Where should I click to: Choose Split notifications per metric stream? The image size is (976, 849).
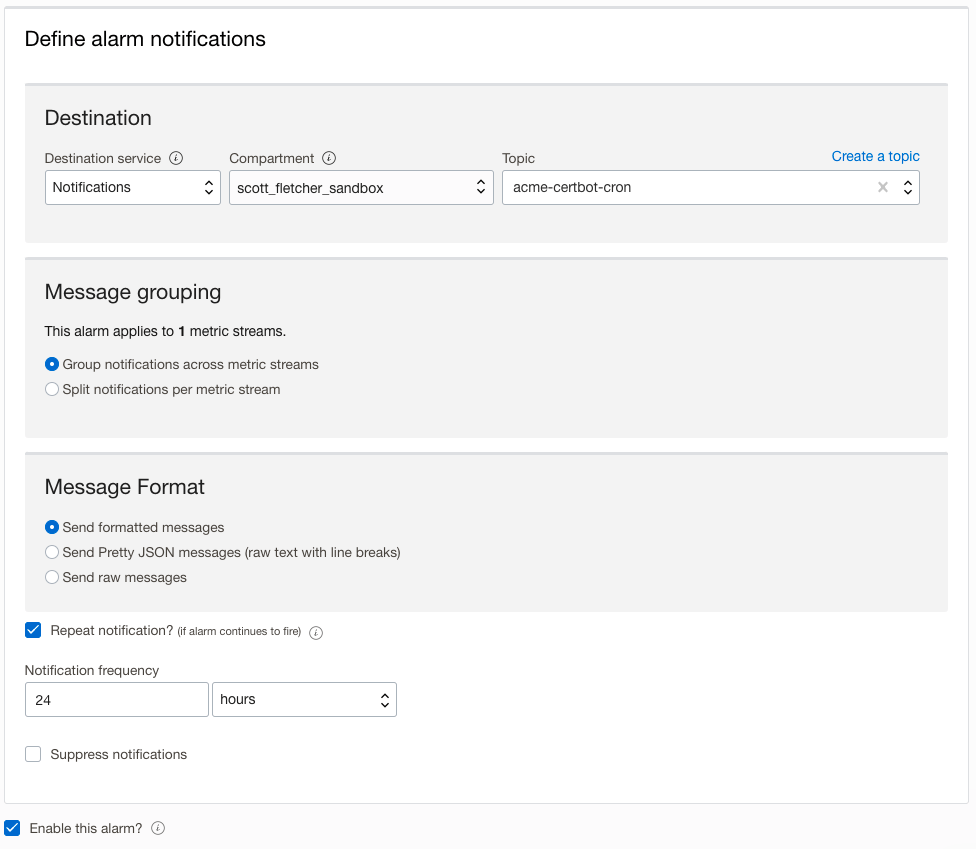pos(52,389)
